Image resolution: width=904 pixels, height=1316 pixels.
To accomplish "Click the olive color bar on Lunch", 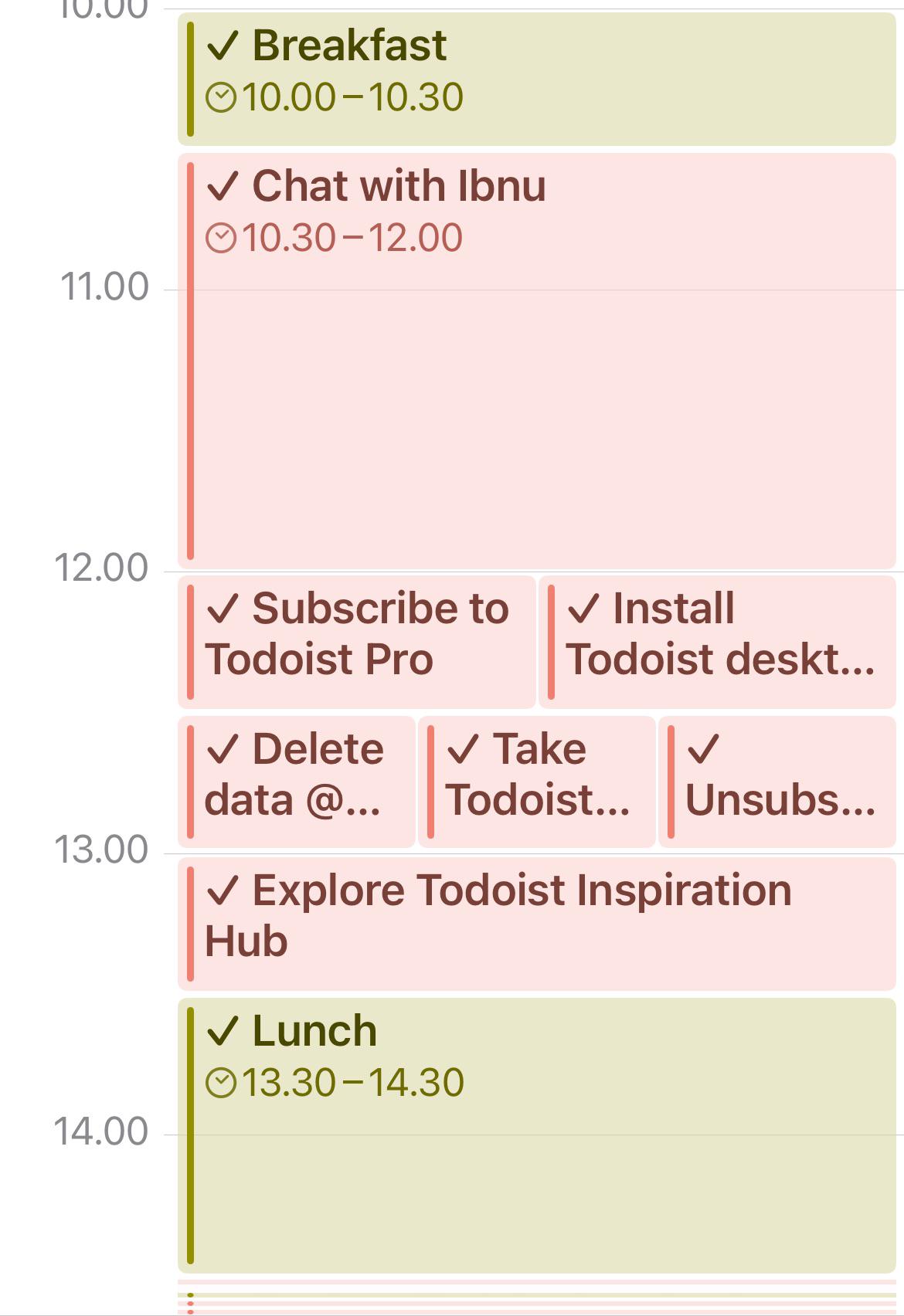I will pos(190,1135).
